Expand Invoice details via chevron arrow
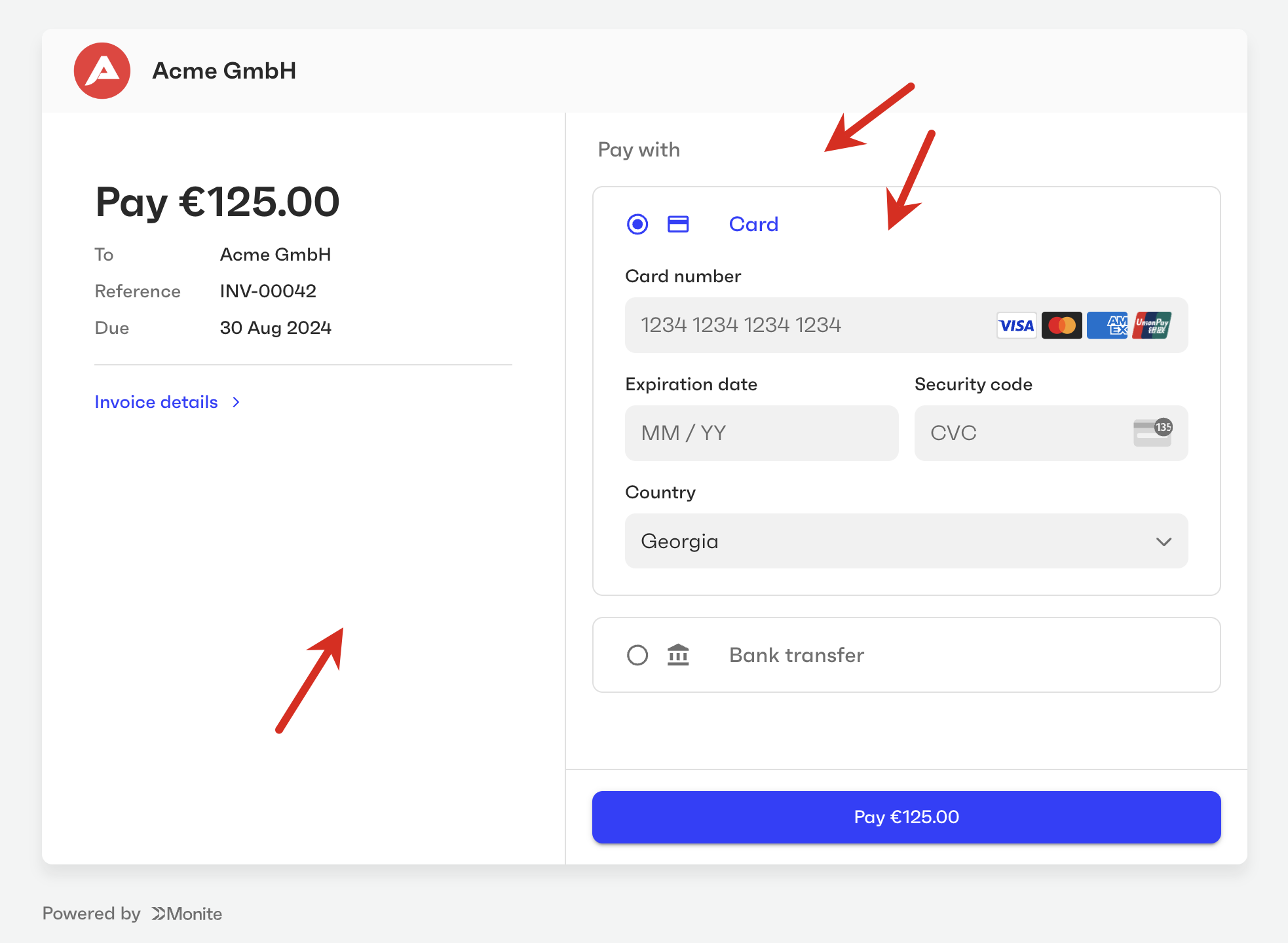The width and height of the screenshot is (1288, 943). pos(237,402)
